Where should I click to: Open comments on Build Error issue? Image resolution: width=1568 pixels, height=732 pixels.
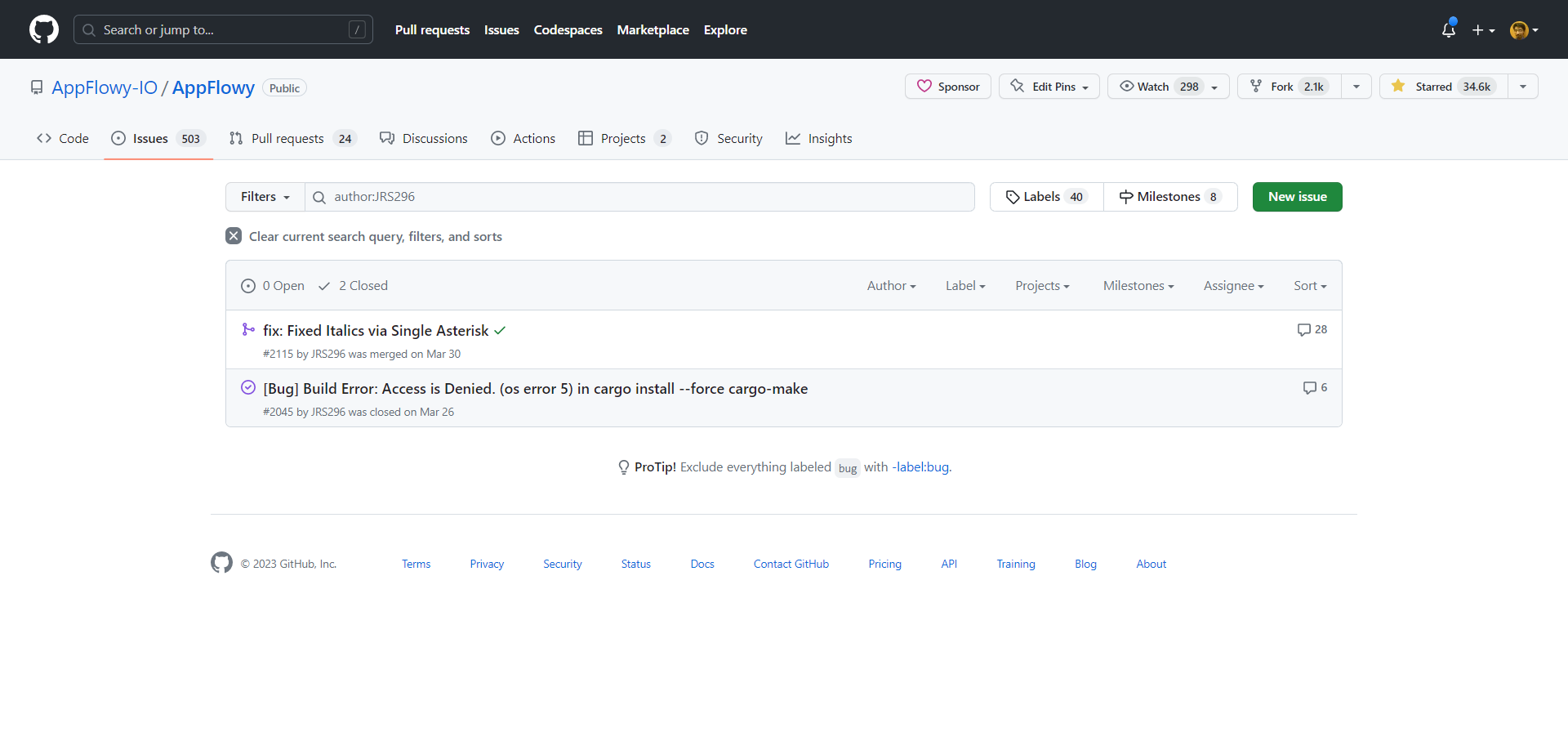coord(1315,387)
